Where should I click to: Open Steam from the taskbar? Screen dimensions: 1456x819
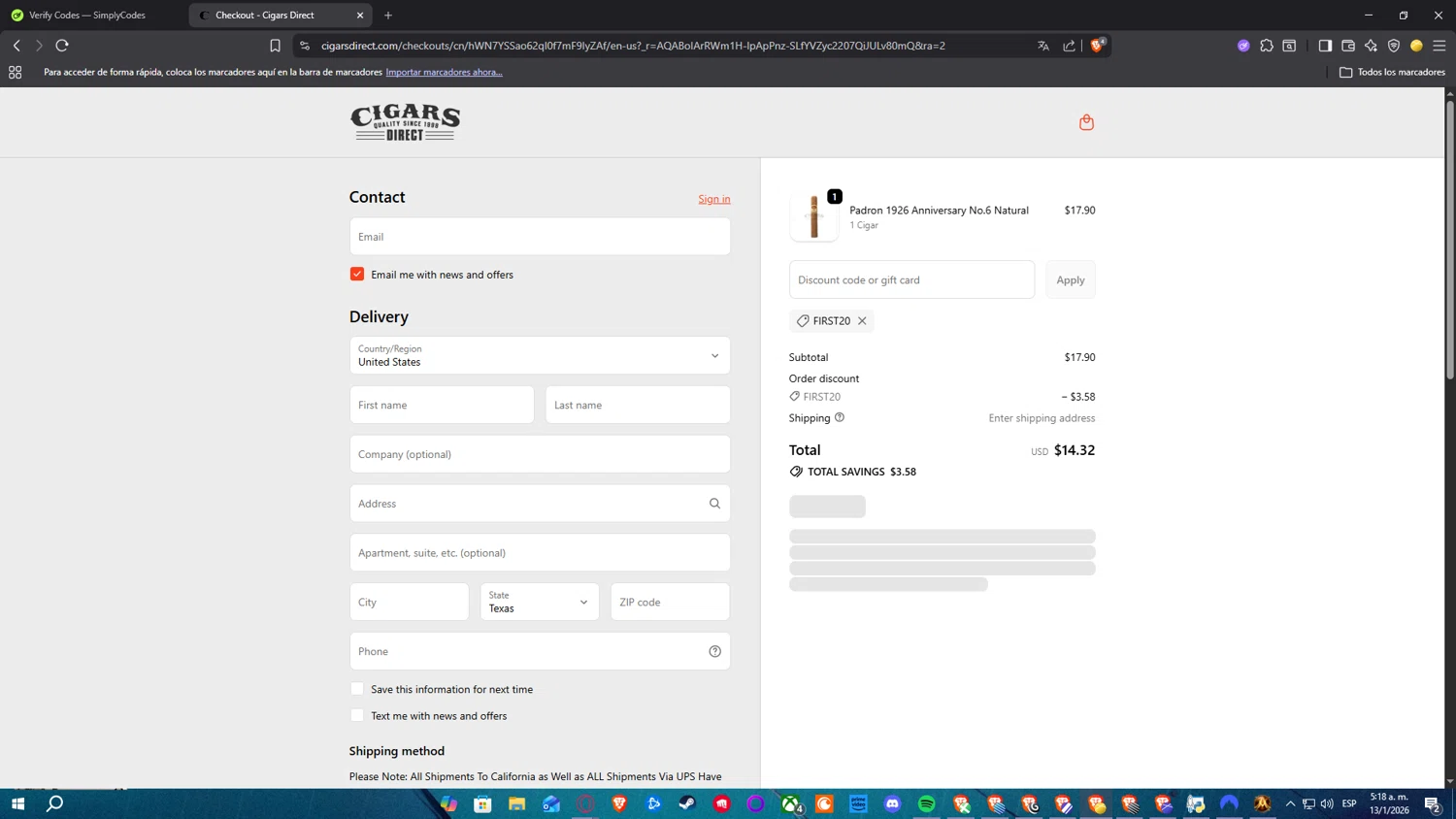pos(687,803)
